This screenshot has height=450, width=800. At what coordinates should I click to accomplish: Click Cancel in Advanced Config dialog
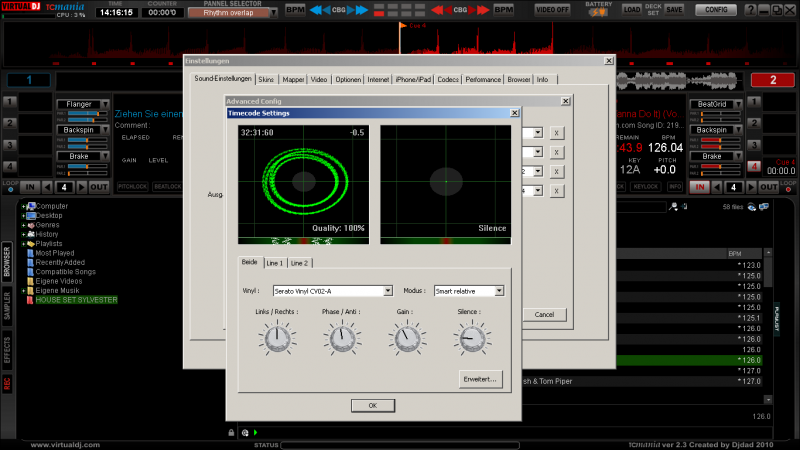[x=544, y=315]
